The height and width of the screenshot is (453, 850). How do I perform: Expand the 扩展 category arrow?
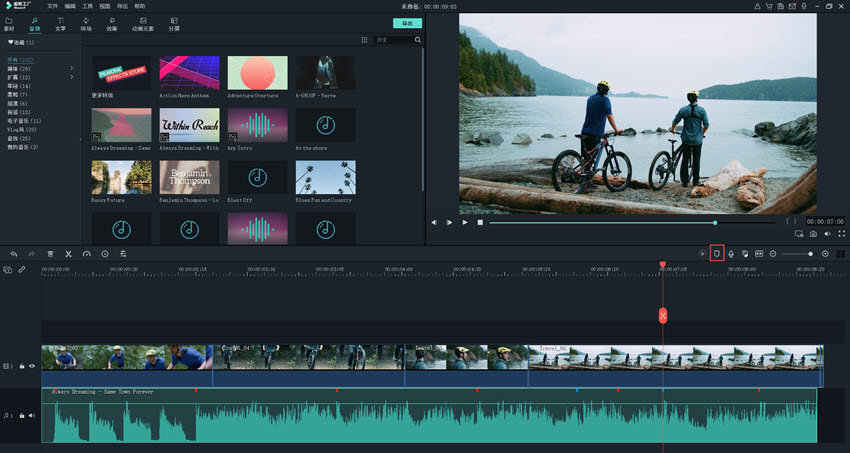click(x=71, y=77)
